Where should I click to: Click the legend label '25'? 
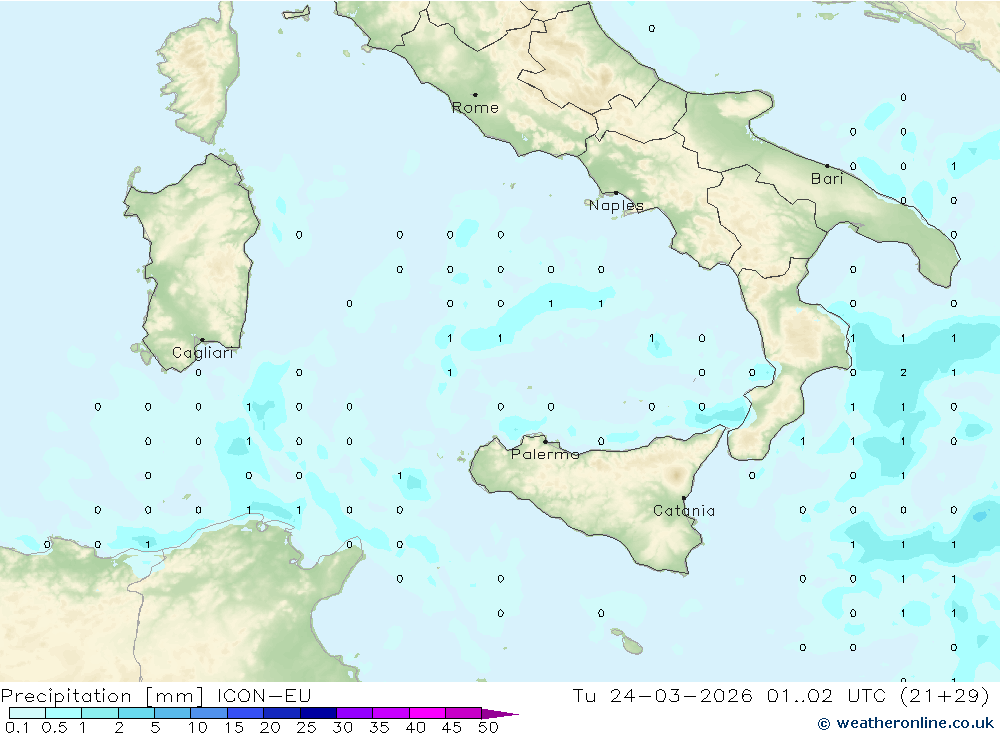(306, 727)
